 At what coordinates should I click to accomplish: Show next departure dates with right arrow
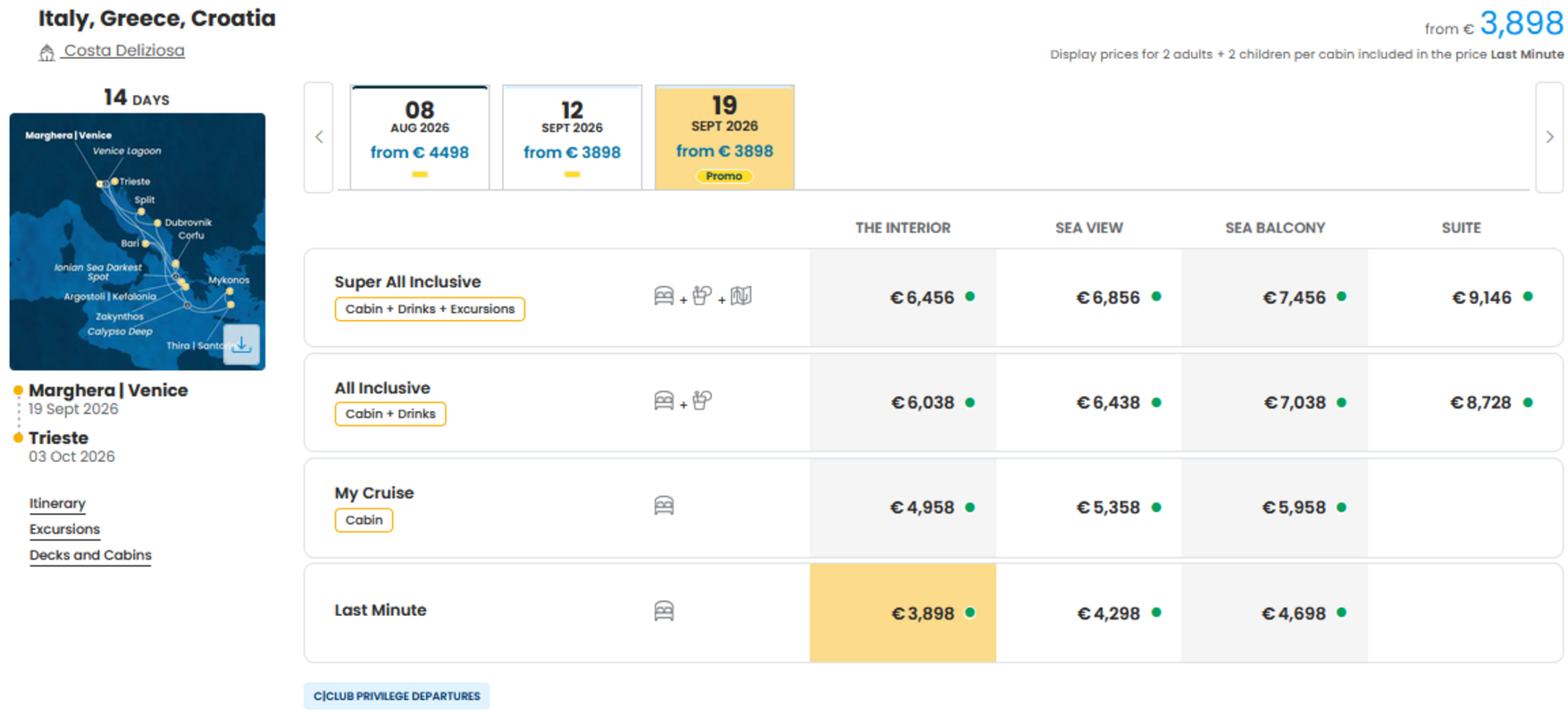coord(1549,137)
